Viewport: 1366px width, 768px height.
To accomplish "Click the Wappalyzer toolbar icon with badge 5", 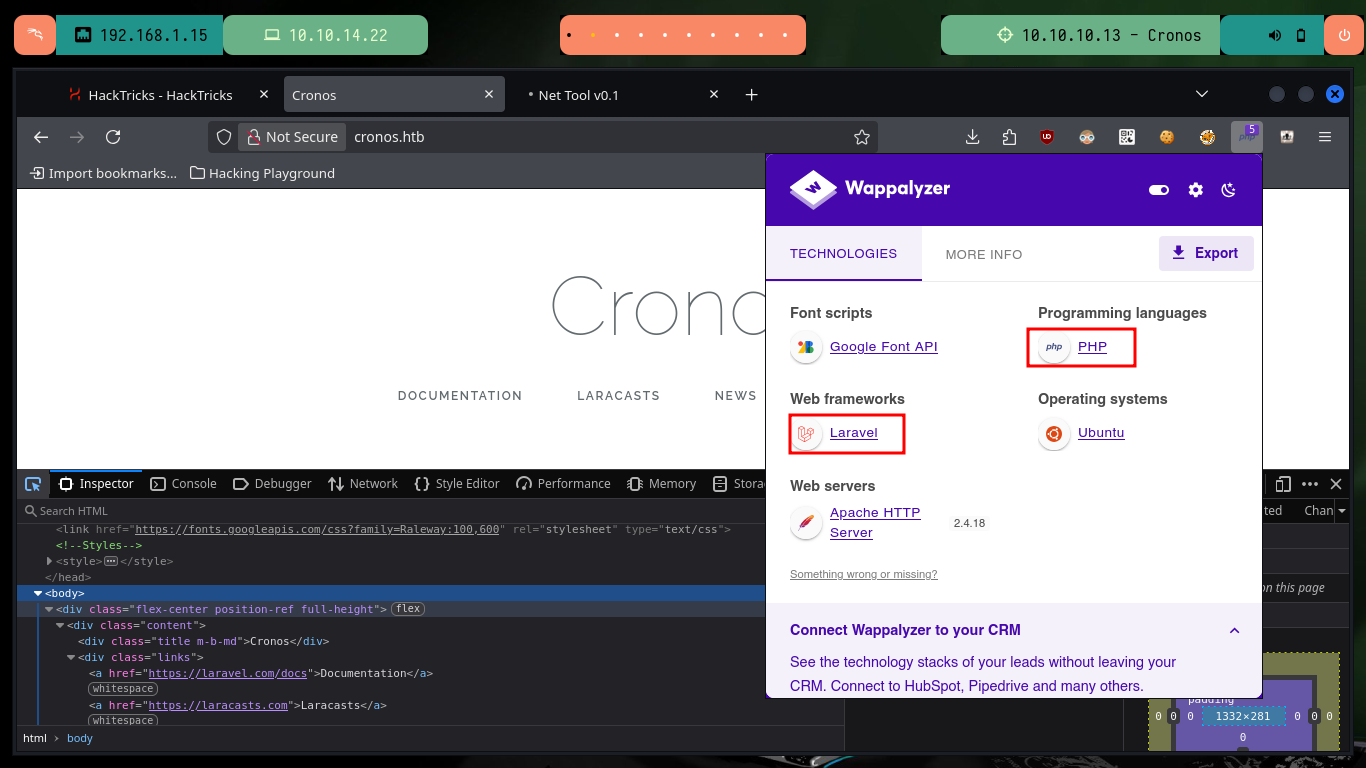I will tap(1247, 137).
